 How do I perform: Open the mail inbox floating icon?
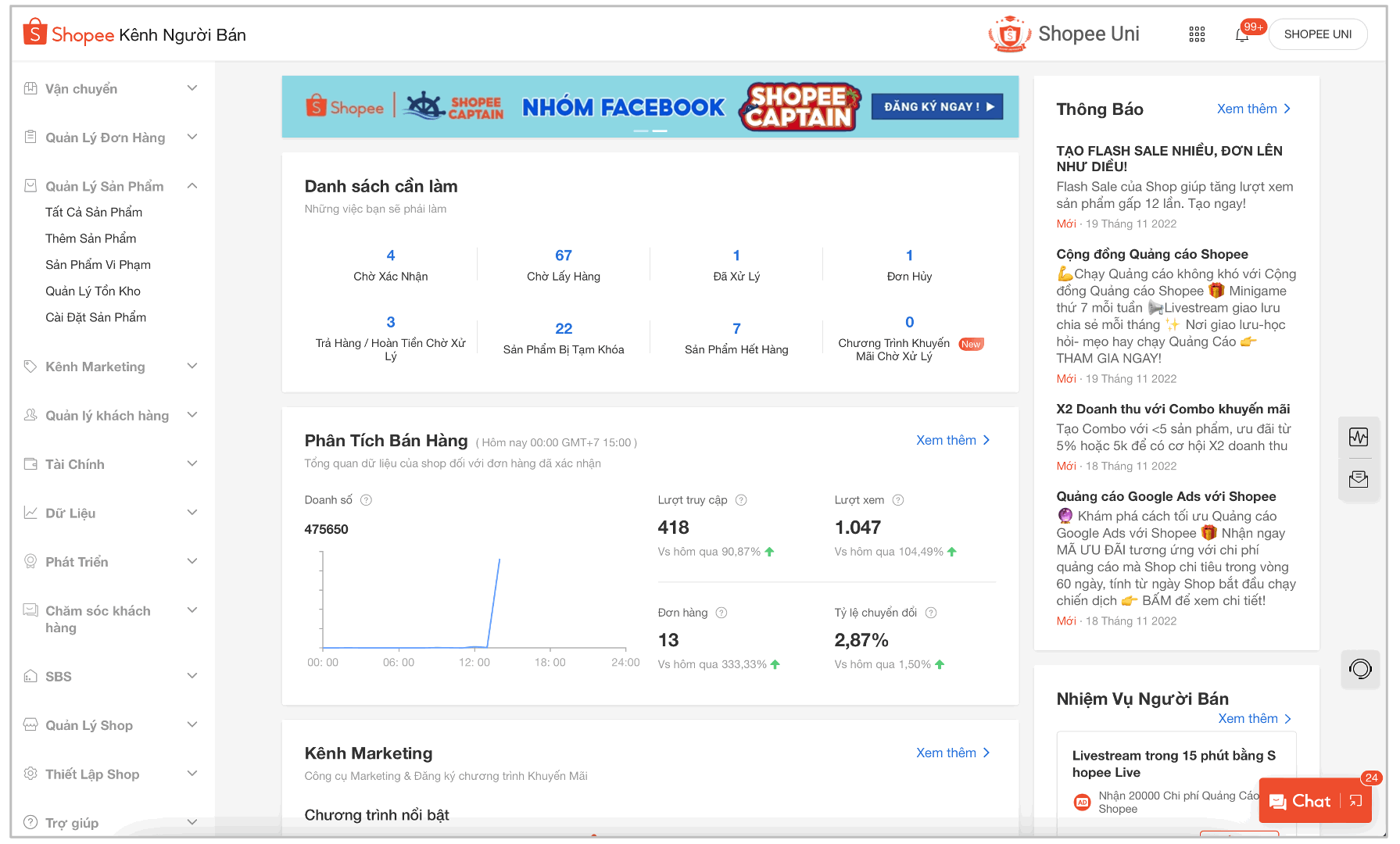(x=1359, y=479)
